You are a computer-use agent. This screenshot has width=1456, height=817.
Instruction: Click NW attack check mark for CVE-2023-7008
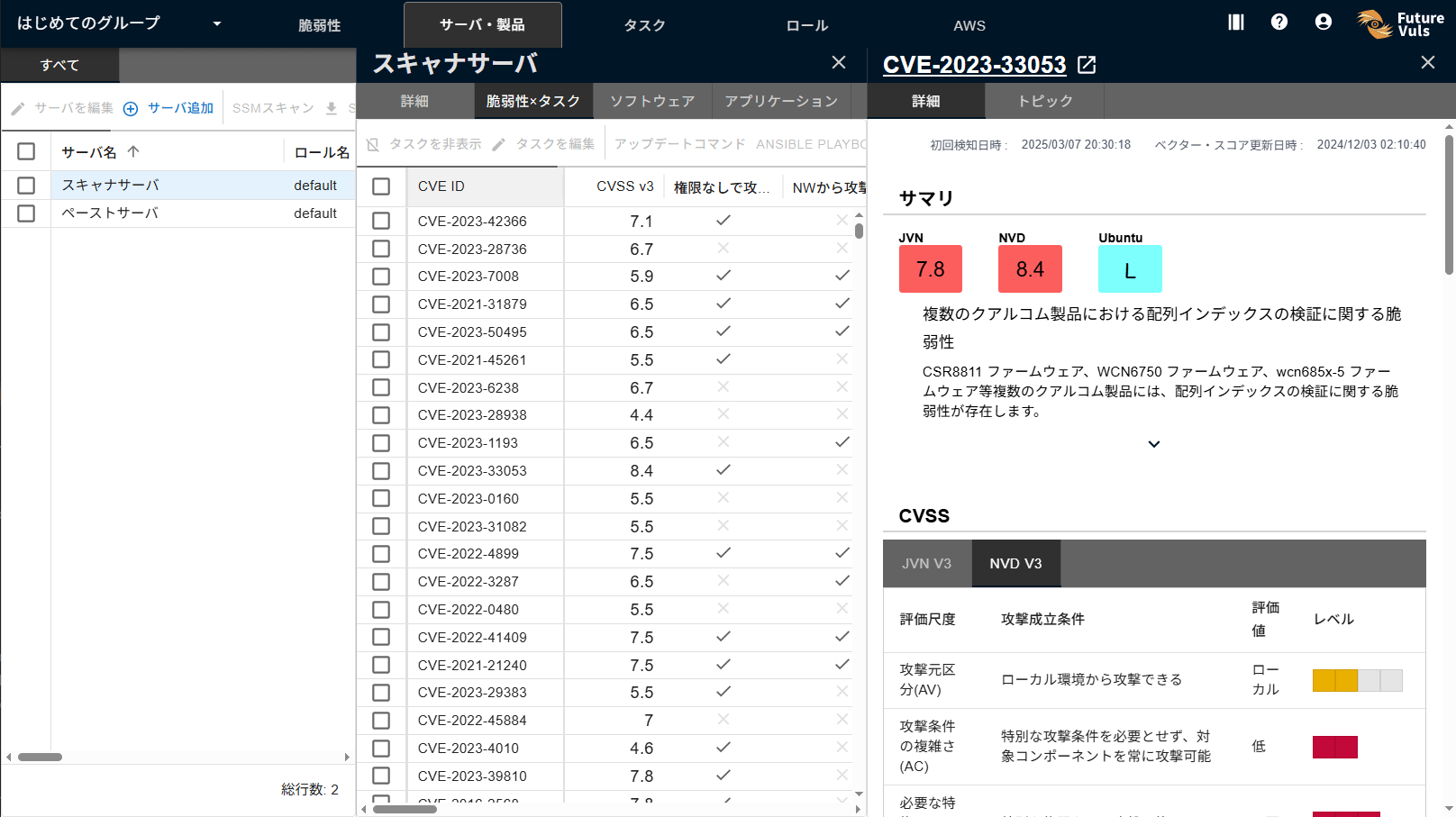coord(842,275)
